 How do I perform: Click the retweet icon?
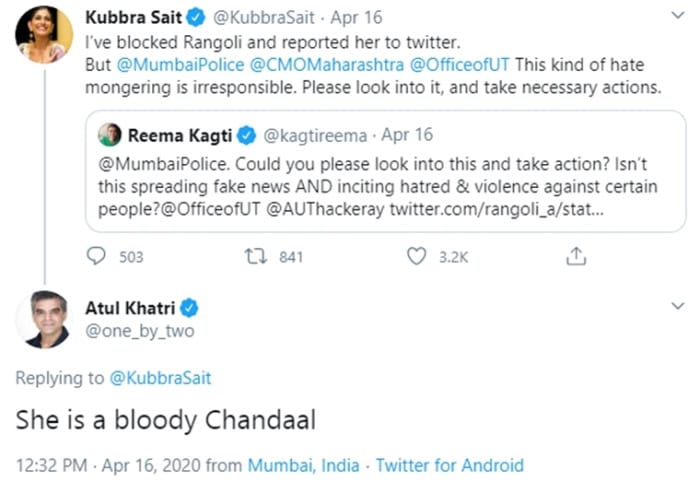(254, 257)
